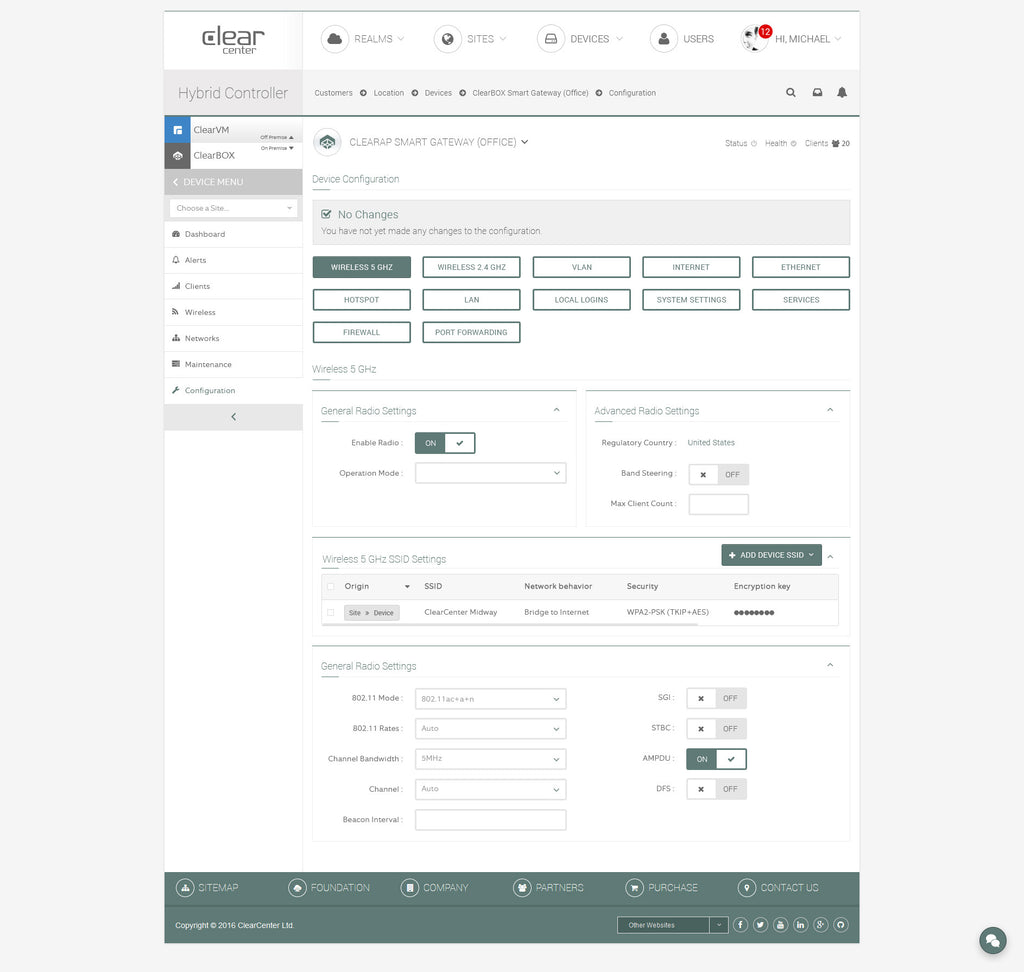
Task: Open the 802.11 Mode dropdown
Action: (490, 699)
